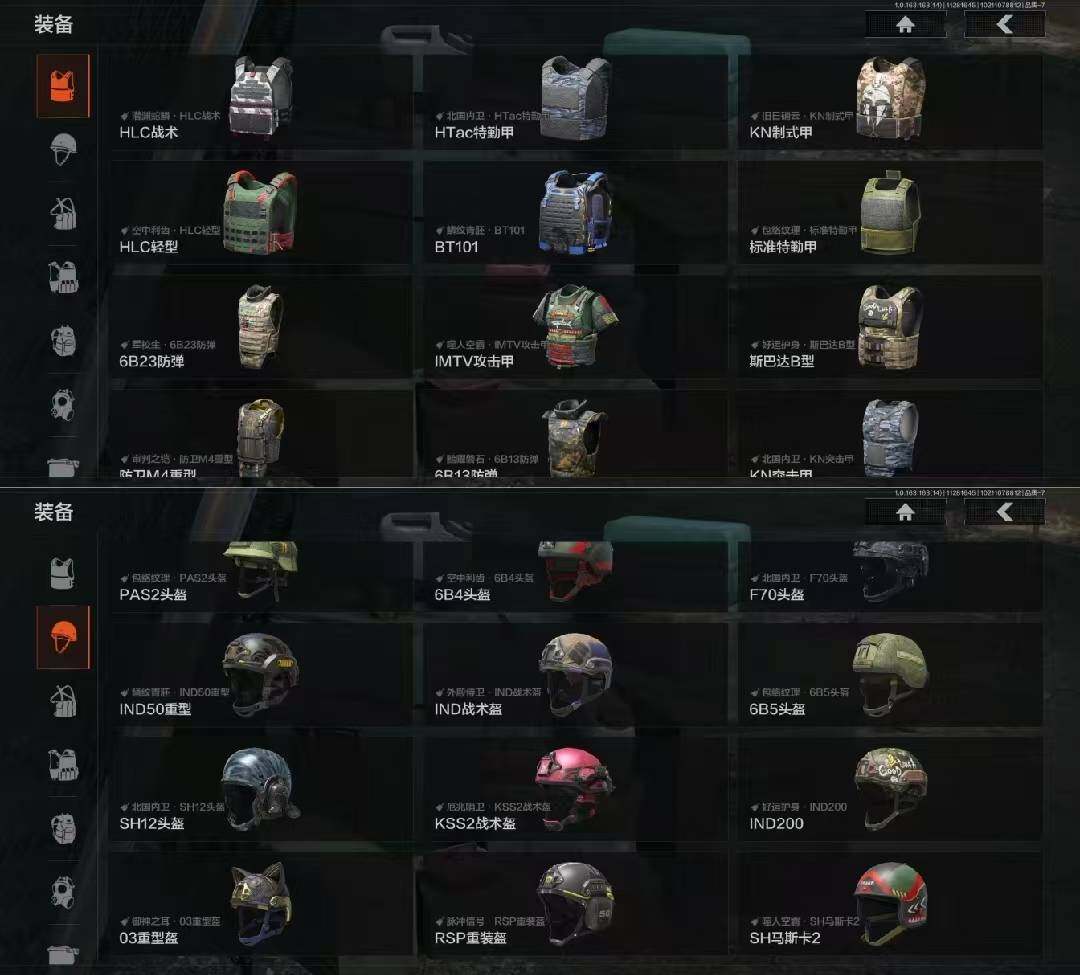Select the BT101 blue armor vest
1080x975 pixels.
point(576,213)
